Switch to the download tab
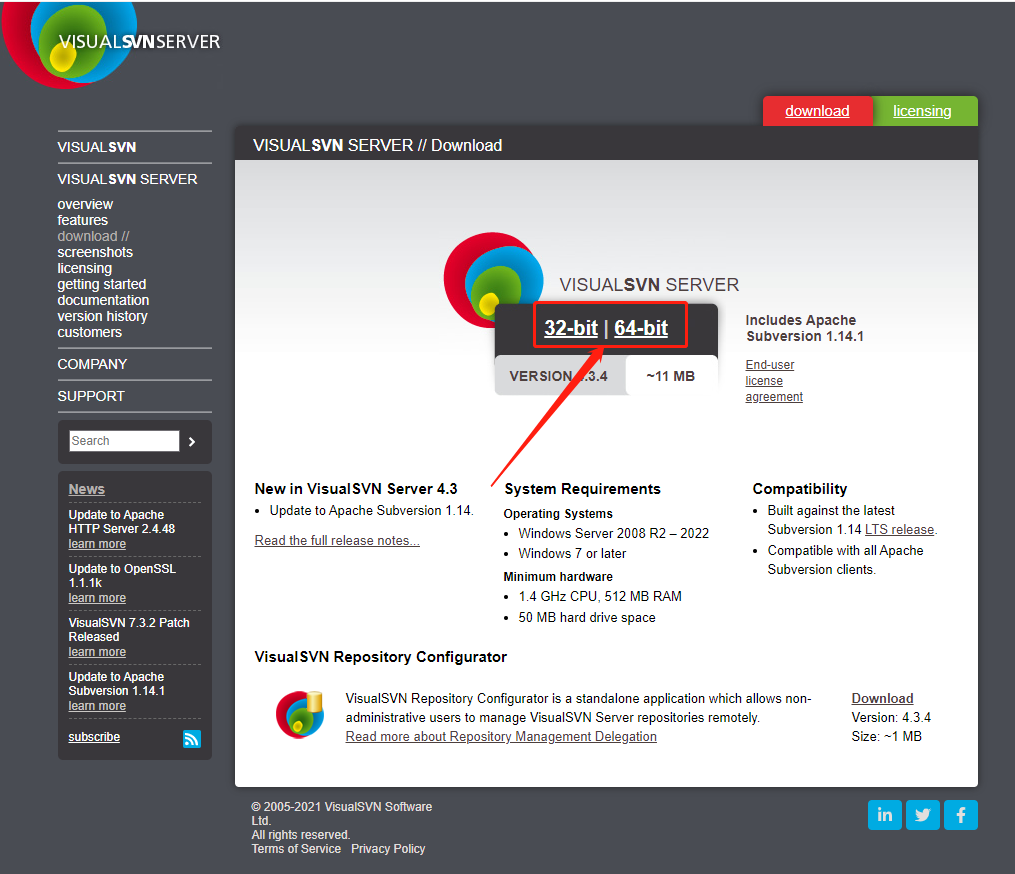 click(817, 111)
